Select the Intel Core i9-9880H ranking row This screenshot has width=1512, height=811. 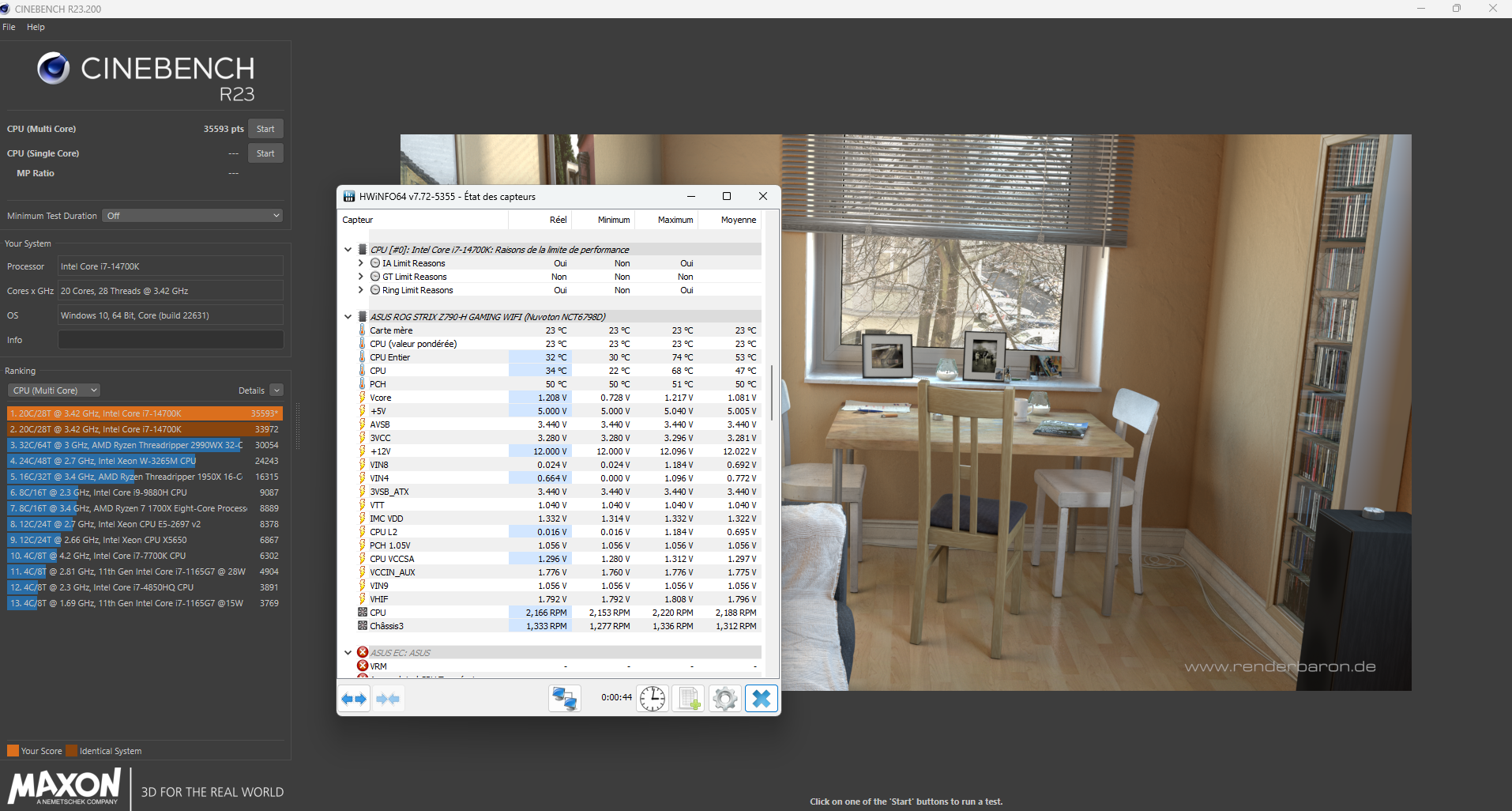tap(145, 492)
